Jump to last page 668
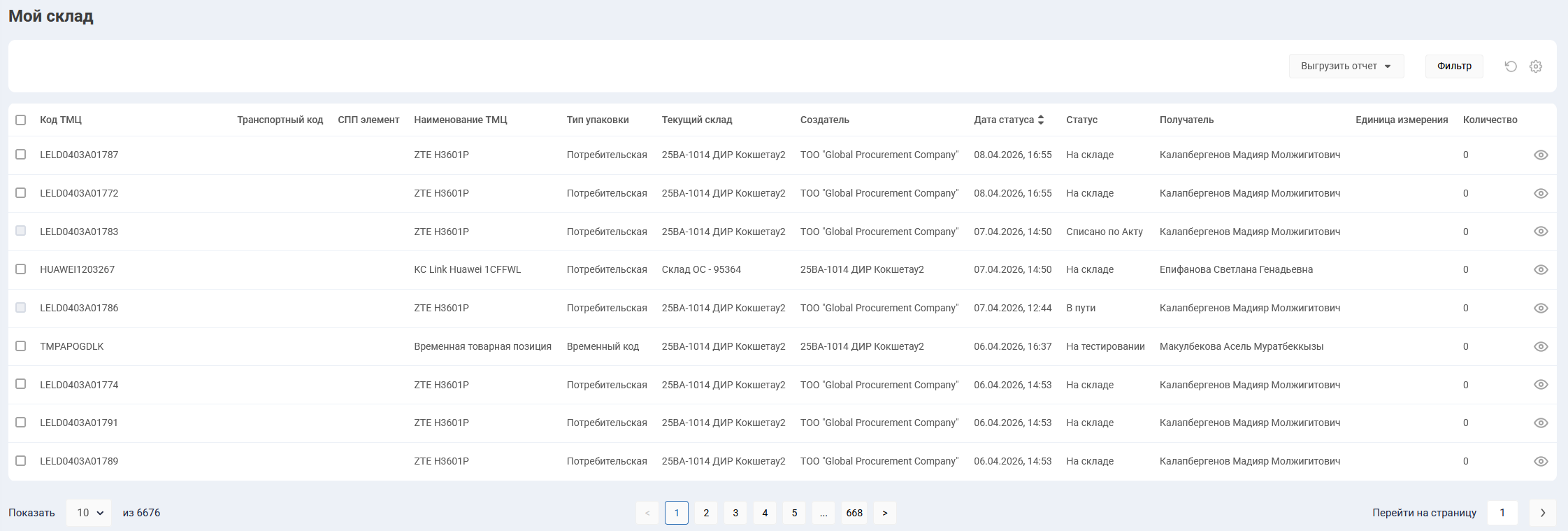The image size is (1568, 531). [x=854, y=513]
